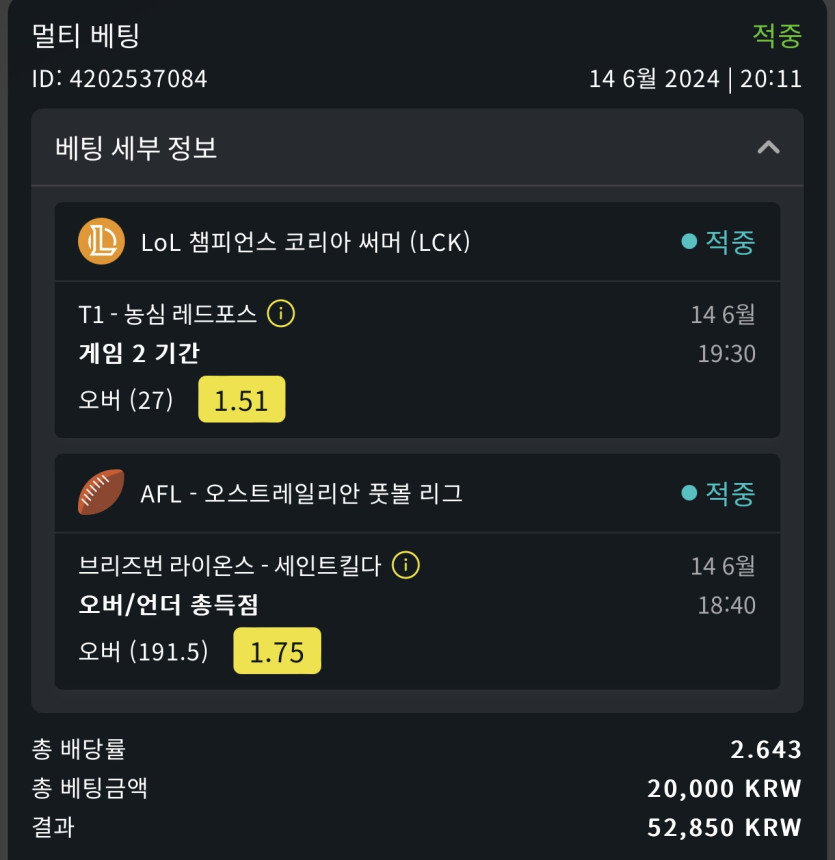Click the AFL football icon

click(101, 492)
